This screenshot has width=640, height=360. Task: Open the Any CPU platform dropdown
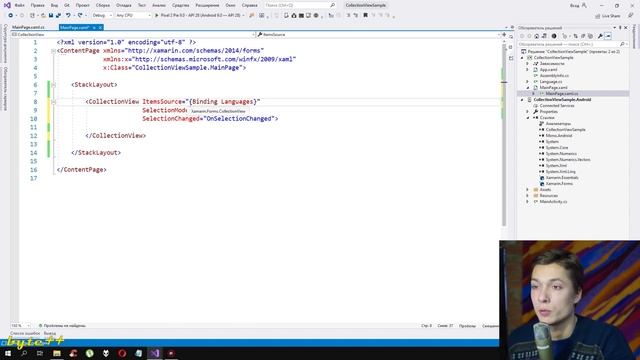133,15
